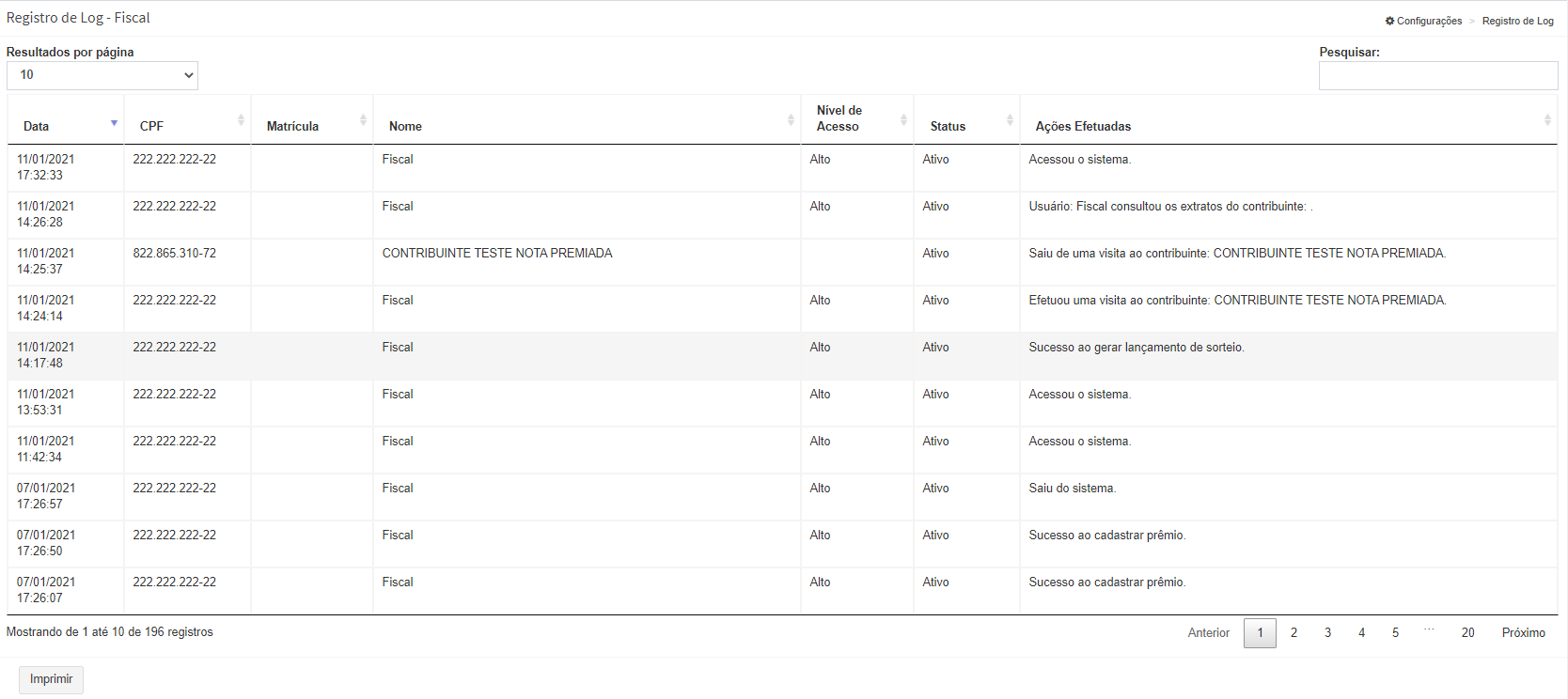Click Próximo to view next page
The width and height of the screenshot is (1568, 699).
tap(1523, 633)
